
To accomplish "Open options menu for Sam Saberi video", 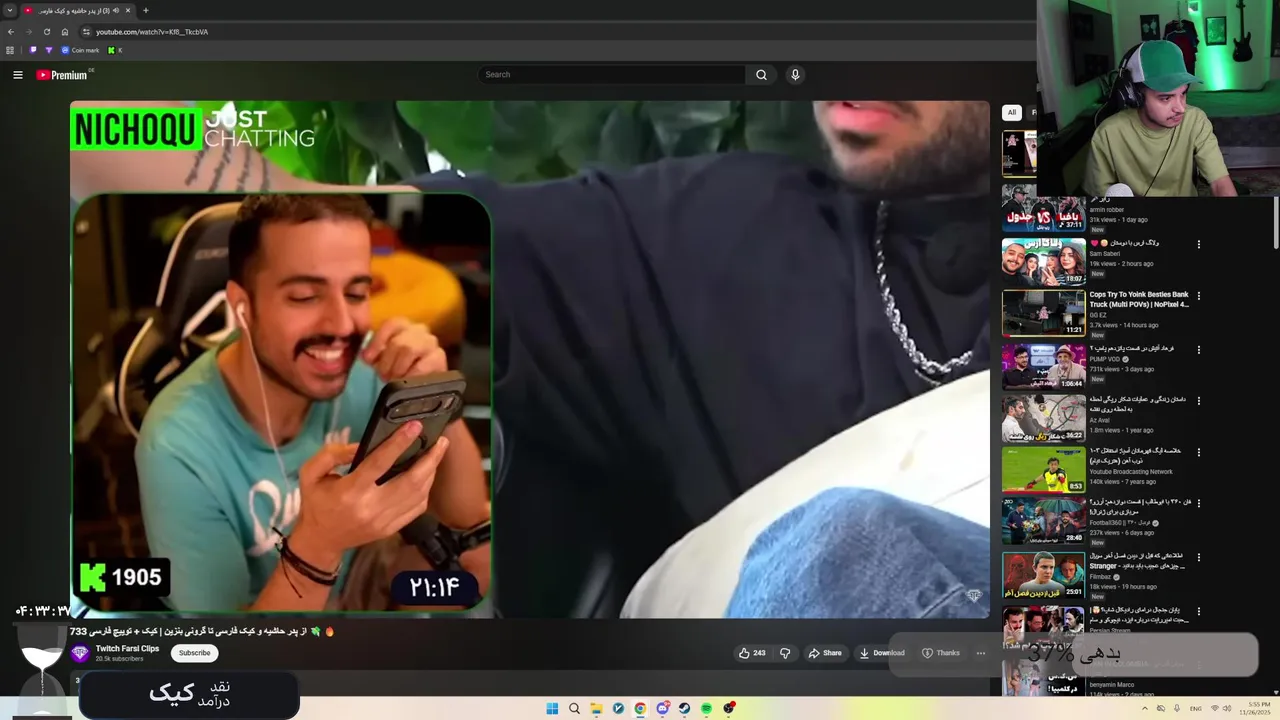I will (x=1198, y=244).
